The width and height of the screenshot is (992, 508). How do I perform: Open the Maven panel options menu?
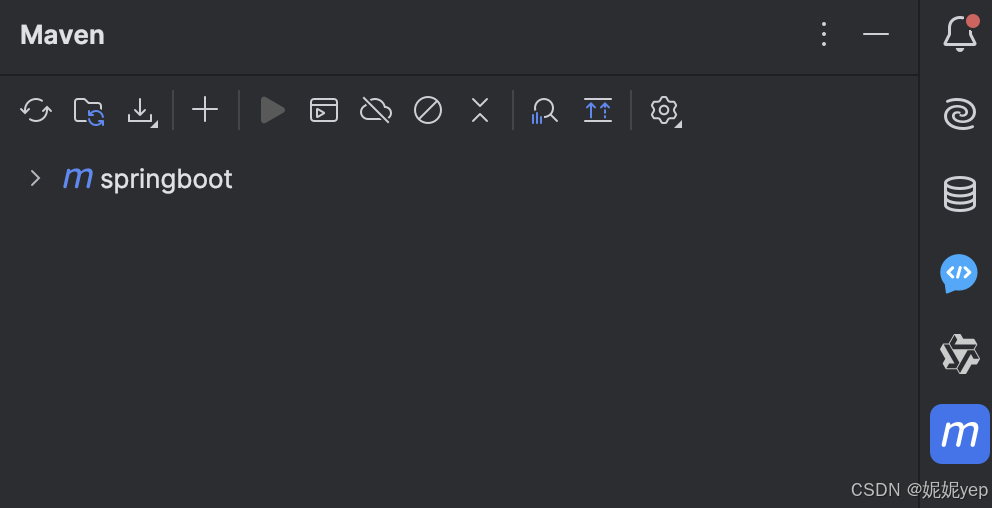coord(824,34)
